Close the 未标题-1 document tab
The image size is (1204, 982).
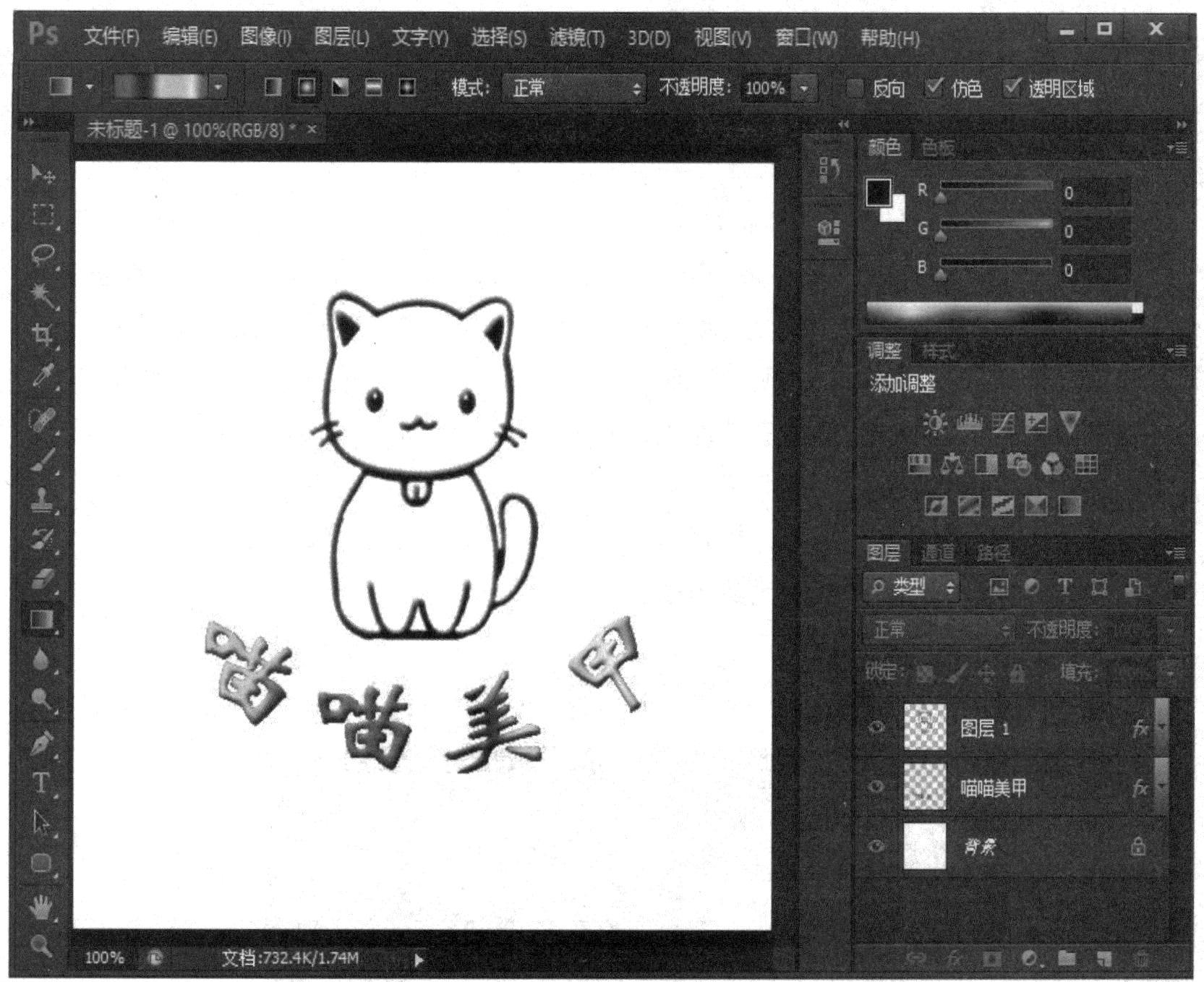(312, 129)
